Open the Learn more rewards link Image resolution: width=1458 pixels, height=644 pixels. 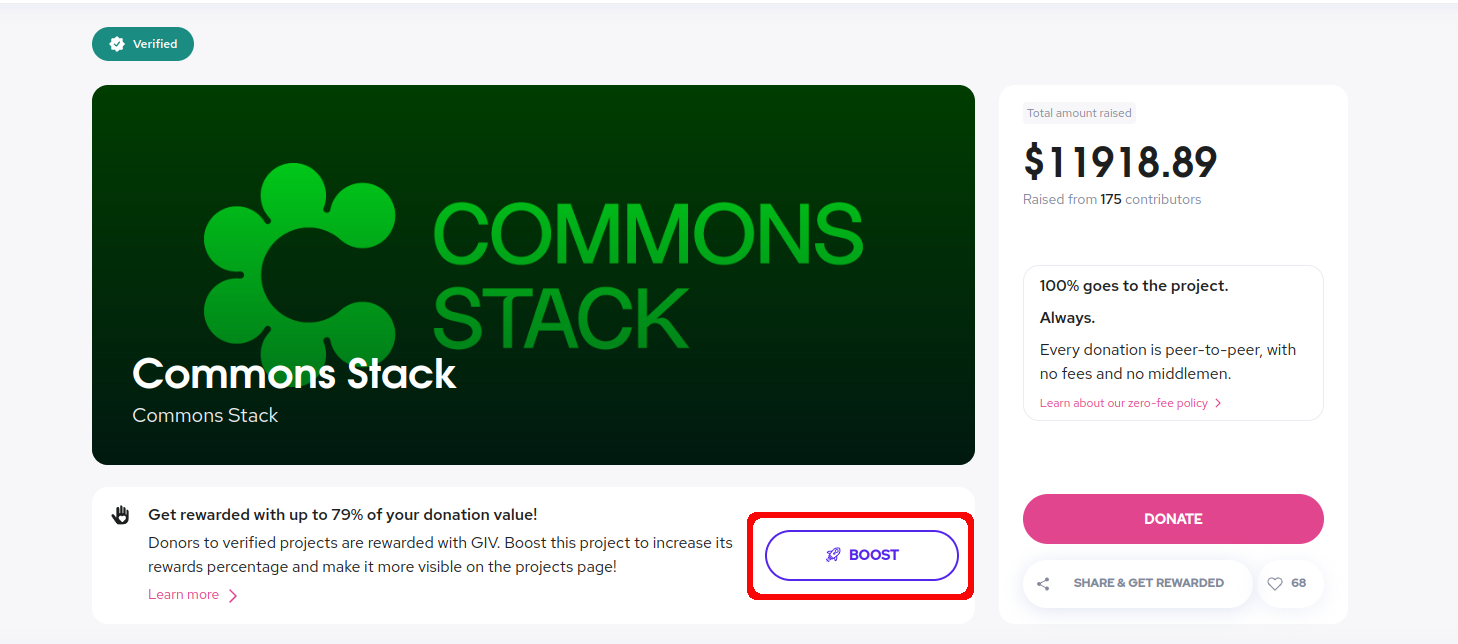[x=183, y=595]
